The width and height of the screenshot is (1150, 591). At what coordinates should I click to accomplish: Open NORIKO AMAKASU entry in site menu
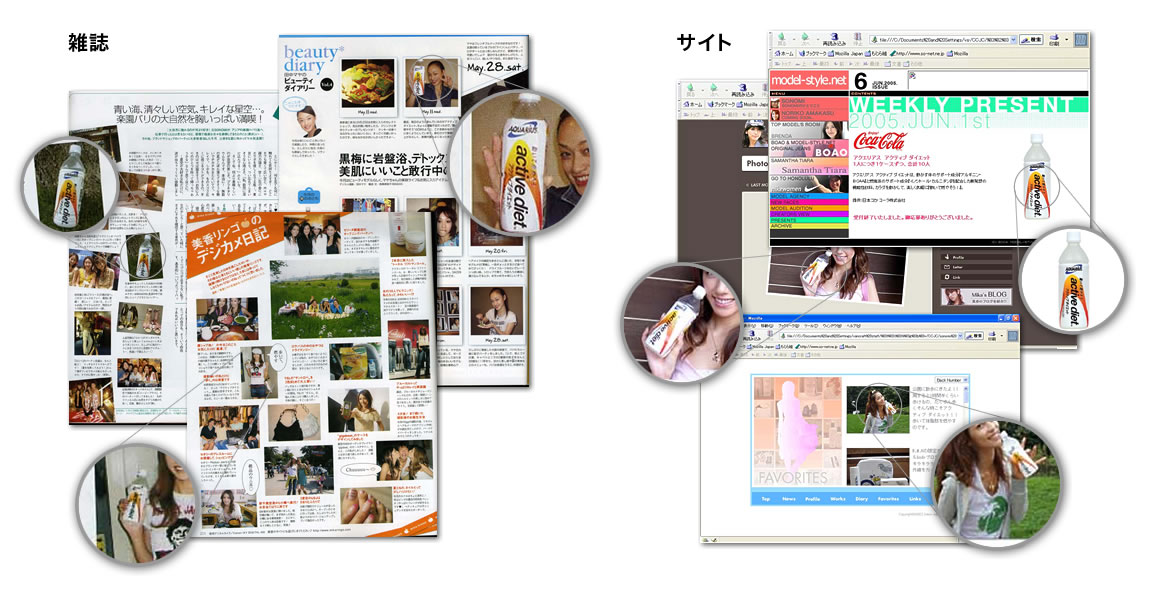click(x=809, y=114)
